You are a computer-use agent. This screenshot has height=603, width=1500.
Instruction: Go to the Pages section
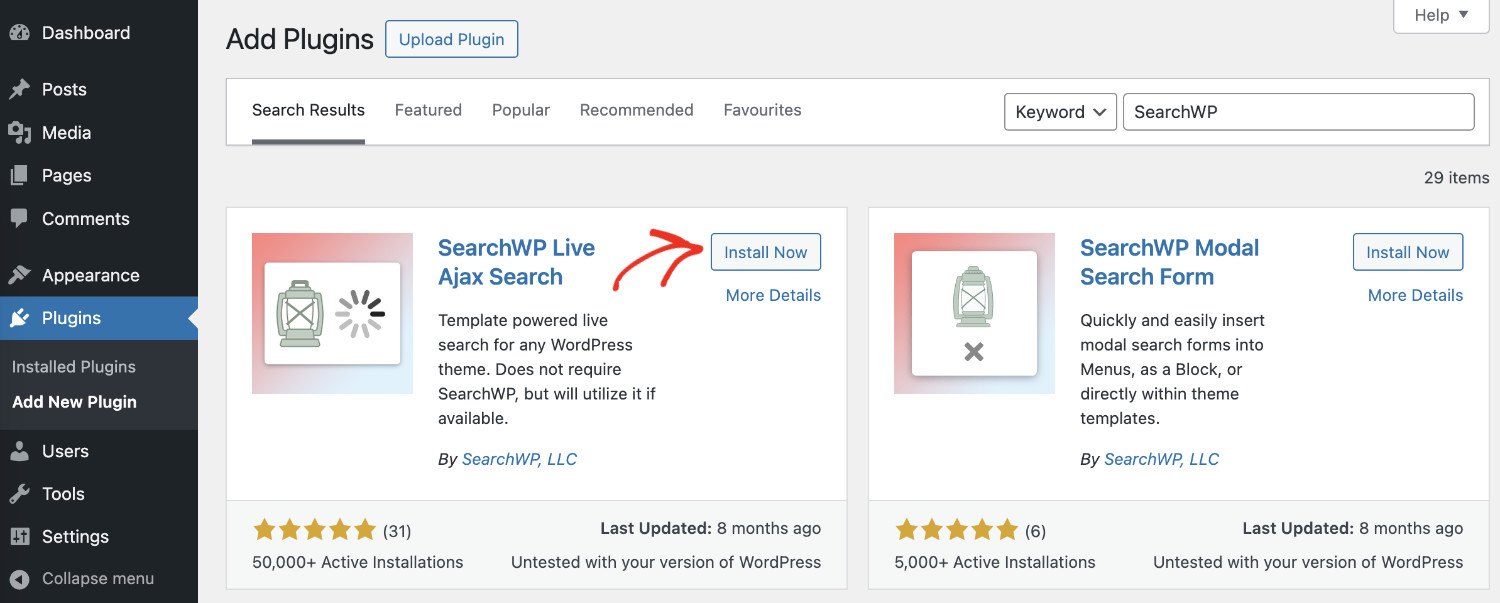[x=65, y=175]
